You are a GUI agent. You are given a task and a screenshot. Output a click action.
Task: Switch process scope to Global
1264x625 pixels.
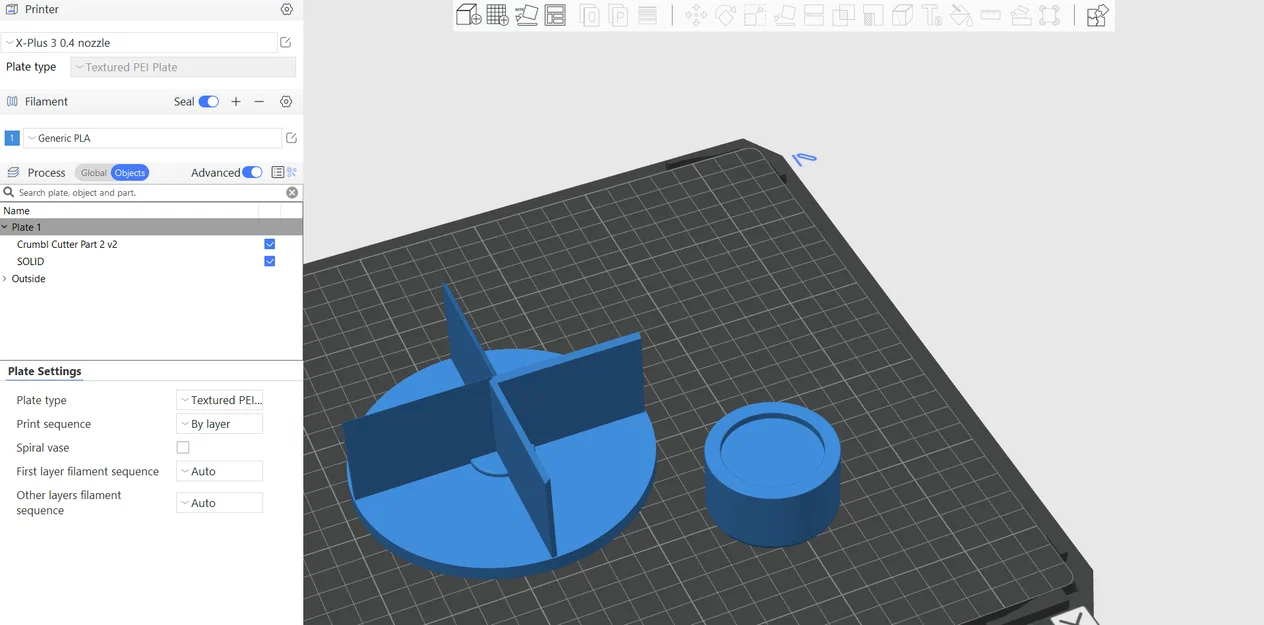93,173
